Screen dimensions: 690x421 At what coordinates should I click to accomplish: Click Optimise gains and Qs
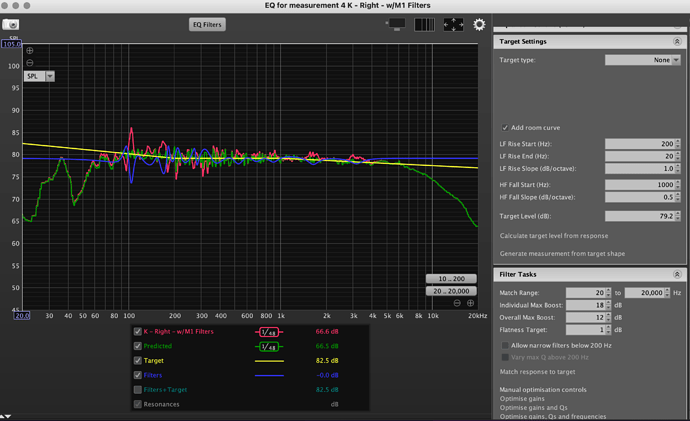[x=533, y=408]
